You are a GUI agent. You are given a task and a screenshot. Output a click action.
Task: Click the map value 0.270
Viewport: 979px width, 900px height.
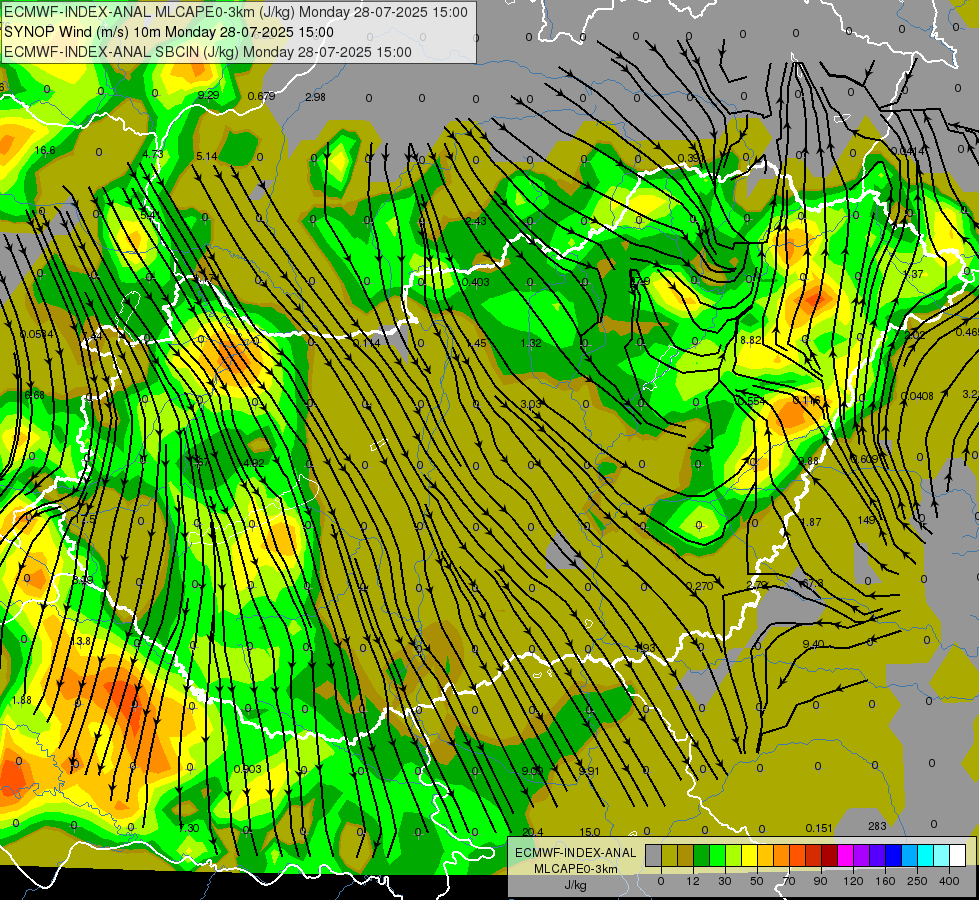click(x=699, y=586)
